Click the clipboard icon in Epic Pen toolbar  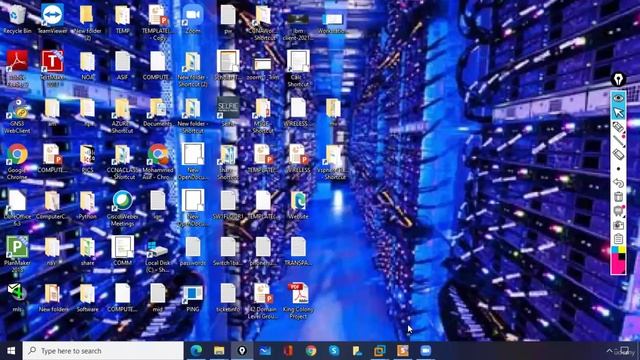pos(618,238)
